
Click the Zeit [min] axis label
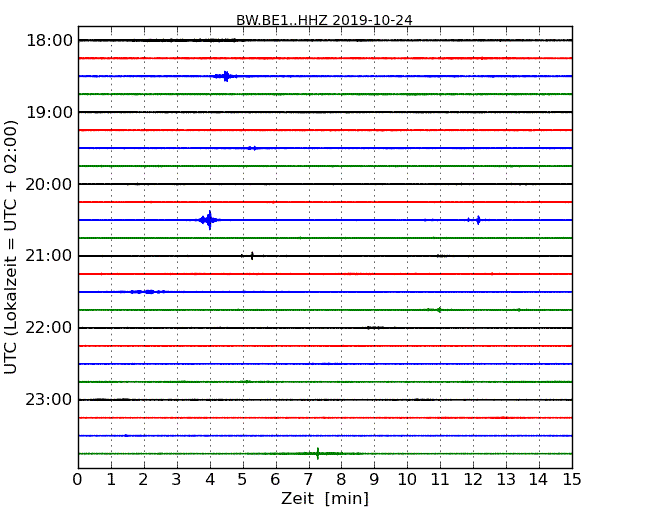325,498
